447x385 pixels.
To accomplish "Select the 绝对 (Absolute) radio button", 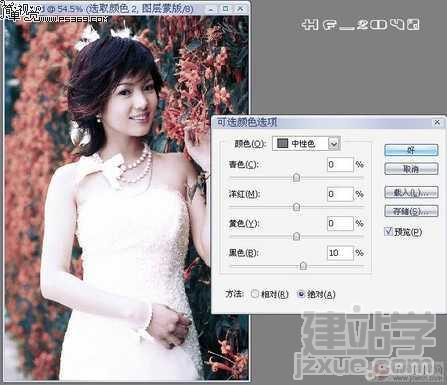I will click(x=301, y=294).
